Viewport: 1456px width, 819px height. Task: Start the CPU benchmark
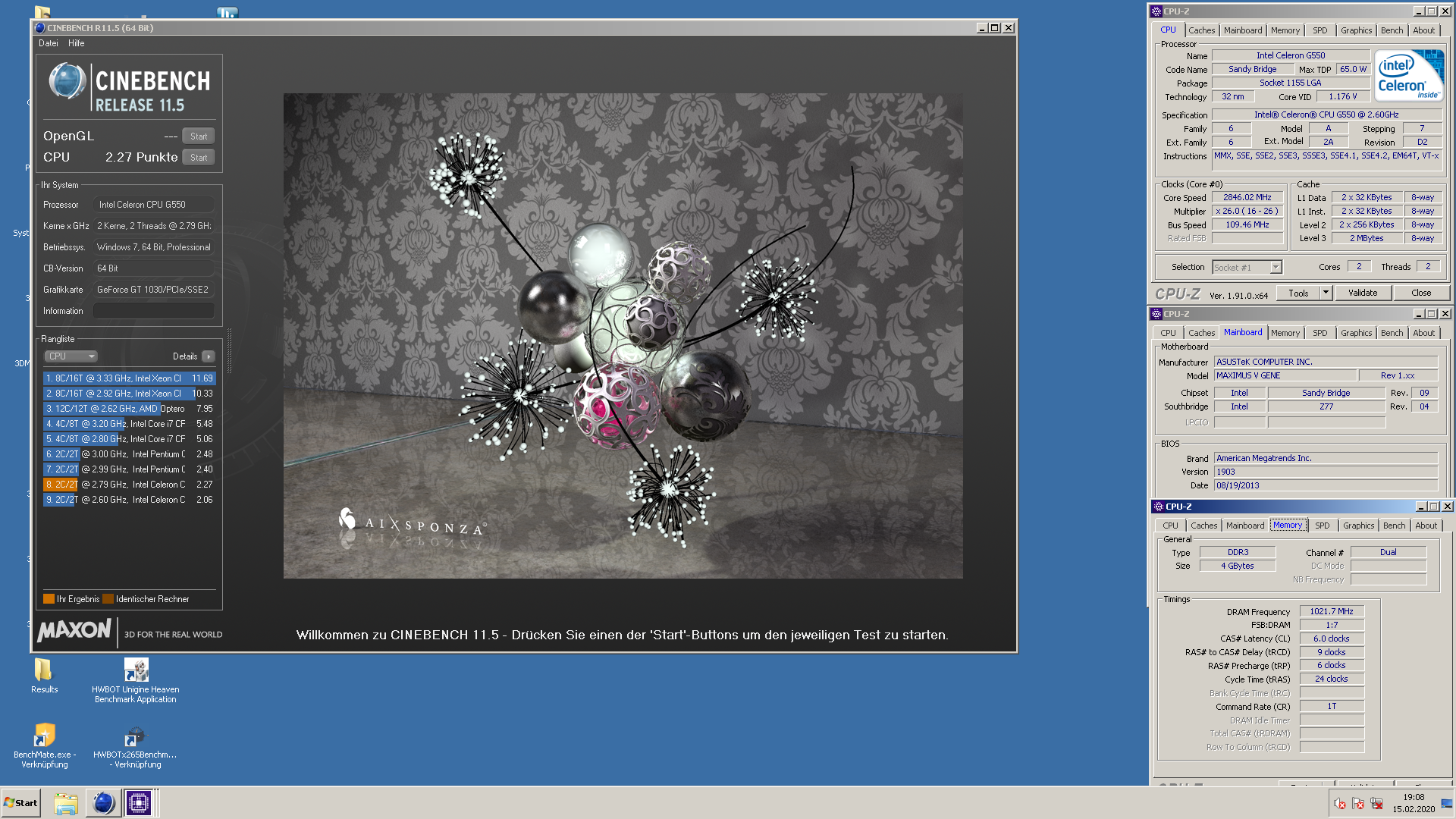tap(199, 158)
